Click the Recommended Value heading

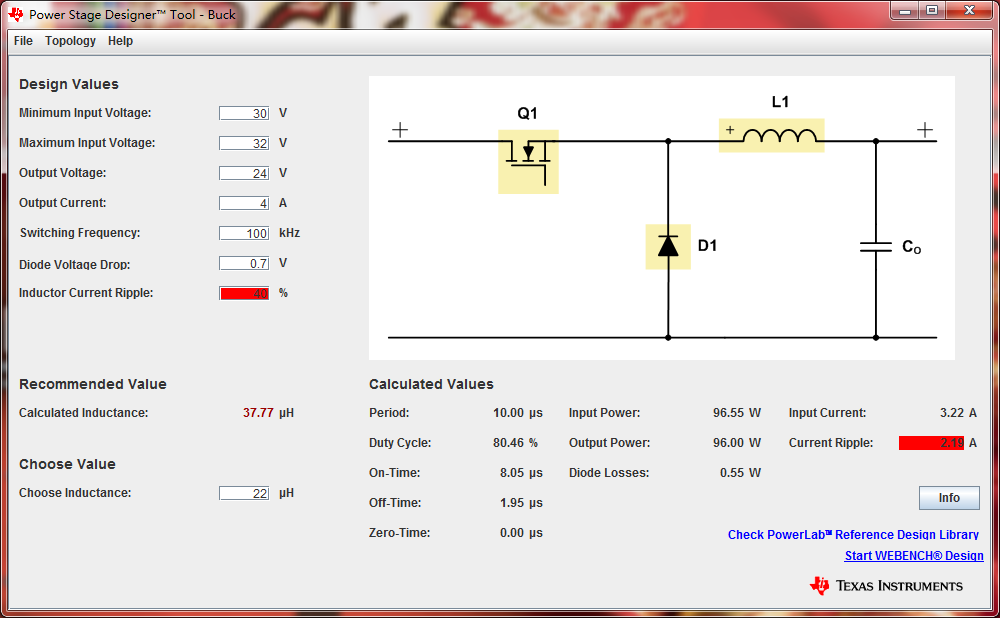93,384
